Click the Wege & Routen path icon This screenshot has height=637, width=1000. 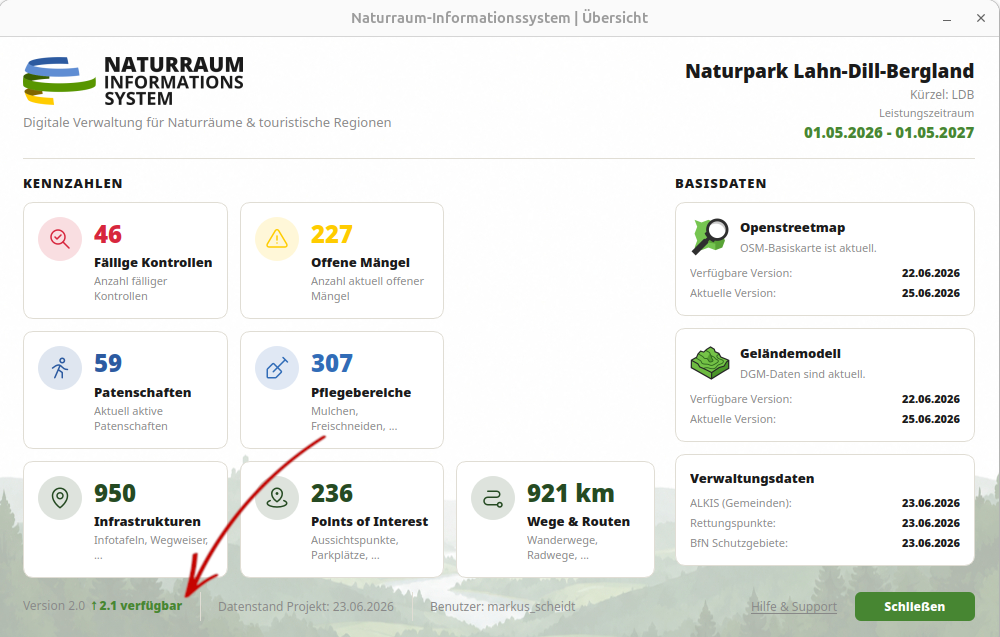pyautogui.click(x=493, y=497)
